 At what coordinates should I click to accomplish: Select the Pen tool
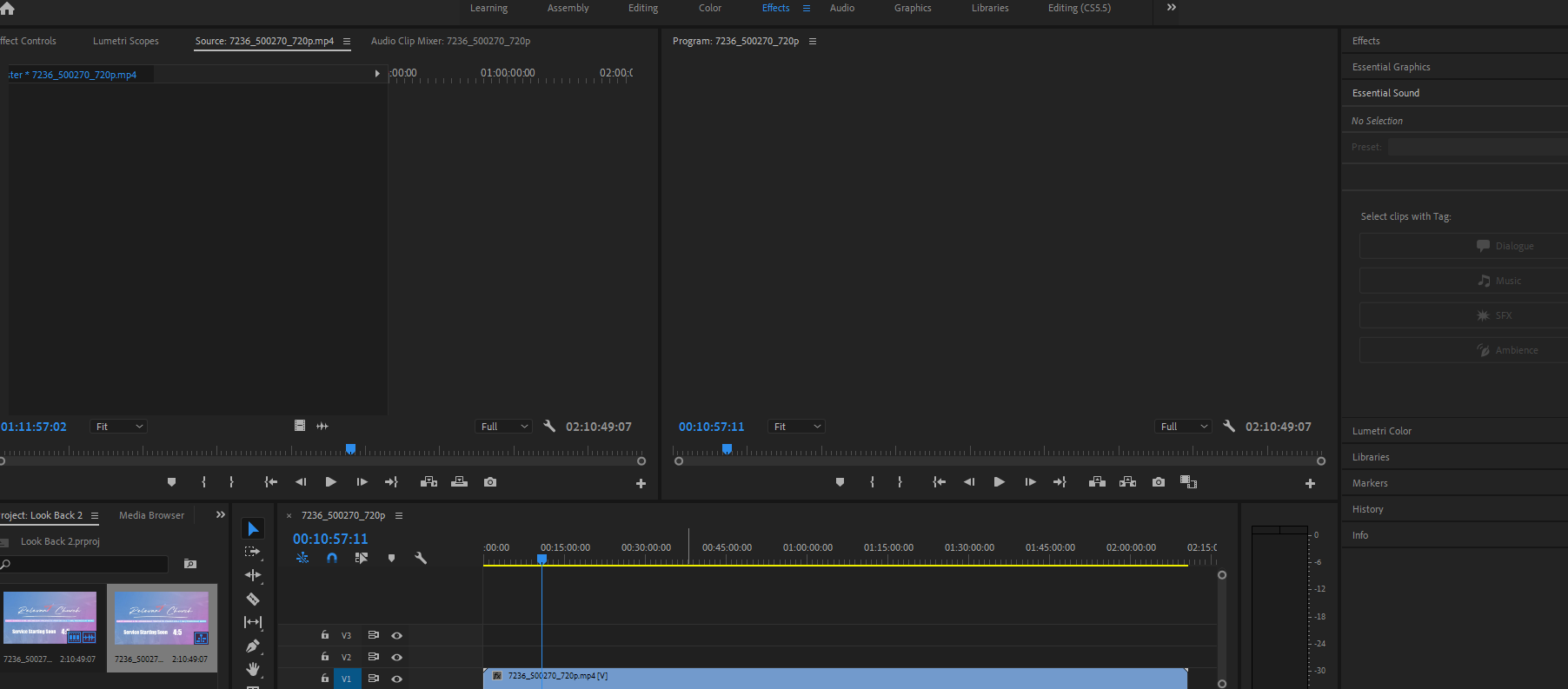pos(253,646)
